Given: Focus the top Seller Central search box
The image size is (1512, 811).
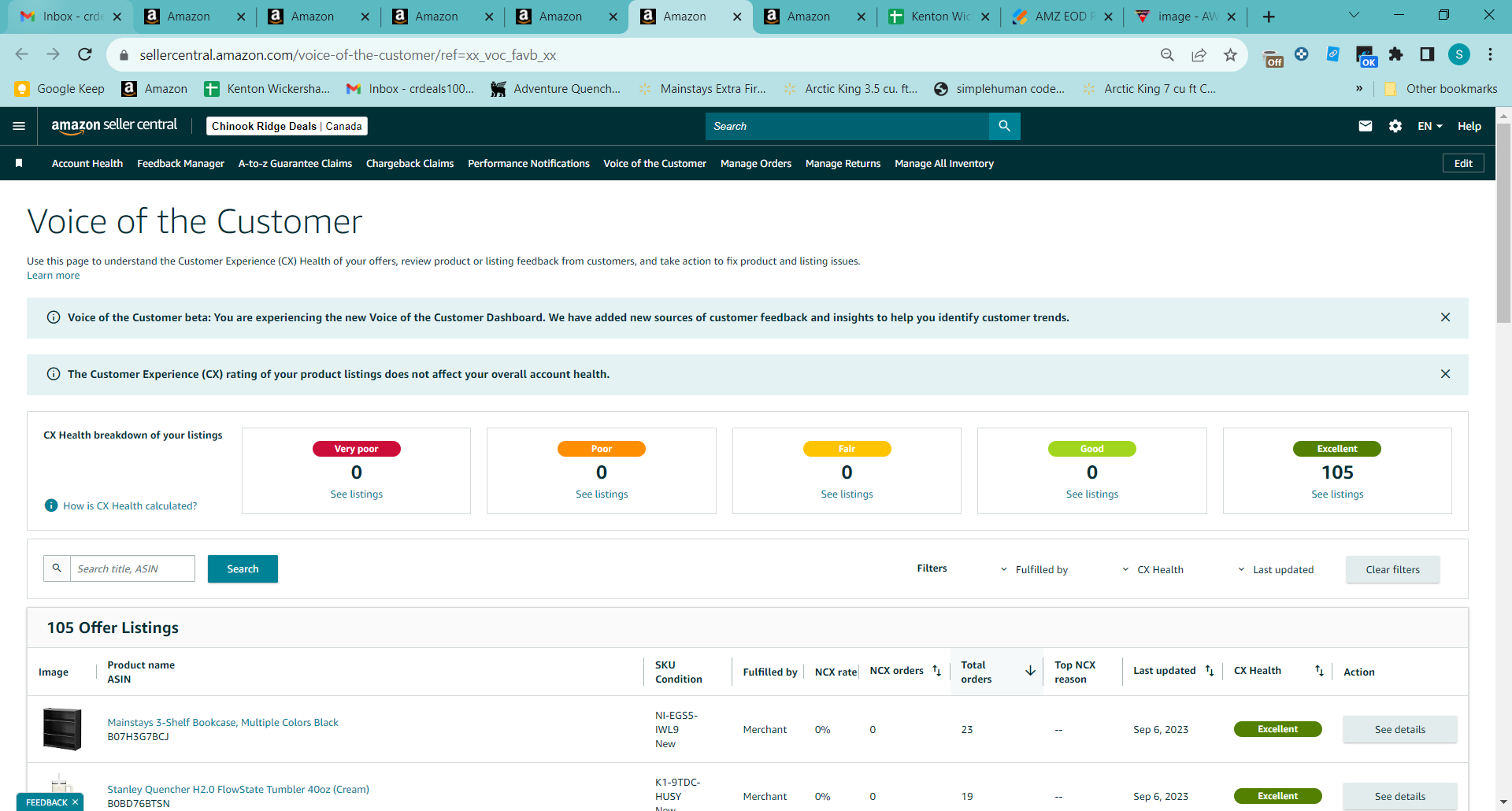Looking at the screenshot, I should tap(847, 126).
